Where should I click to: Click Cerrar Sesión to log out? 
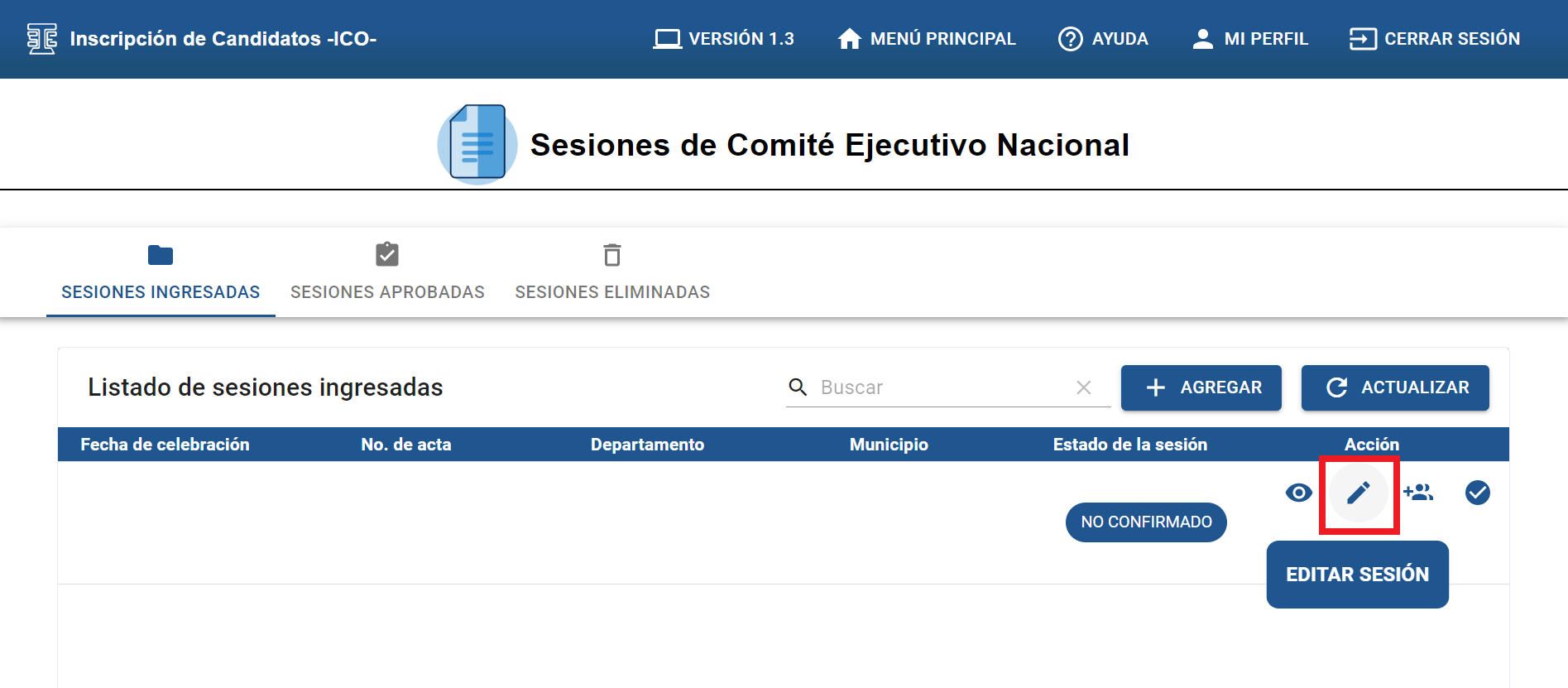click(1434, 39)
